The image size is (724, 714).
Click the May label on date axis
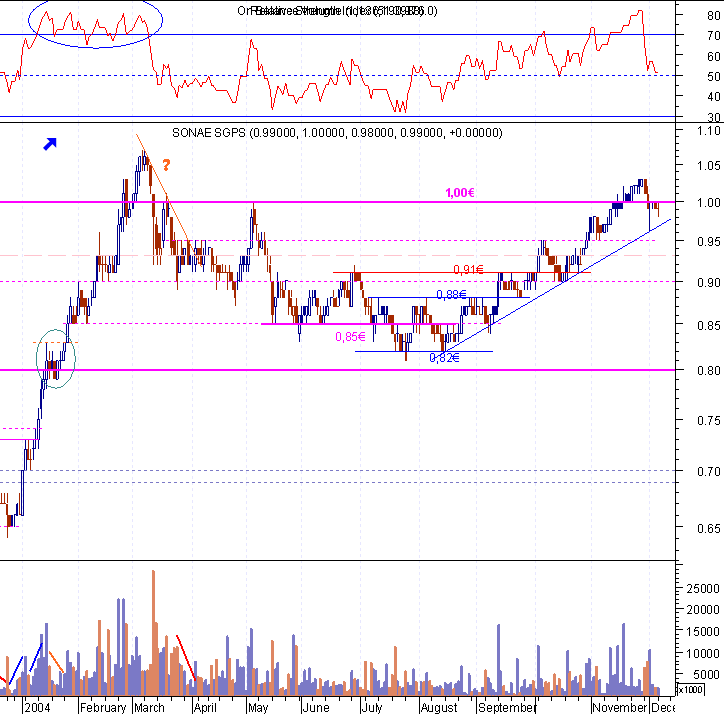258,708
